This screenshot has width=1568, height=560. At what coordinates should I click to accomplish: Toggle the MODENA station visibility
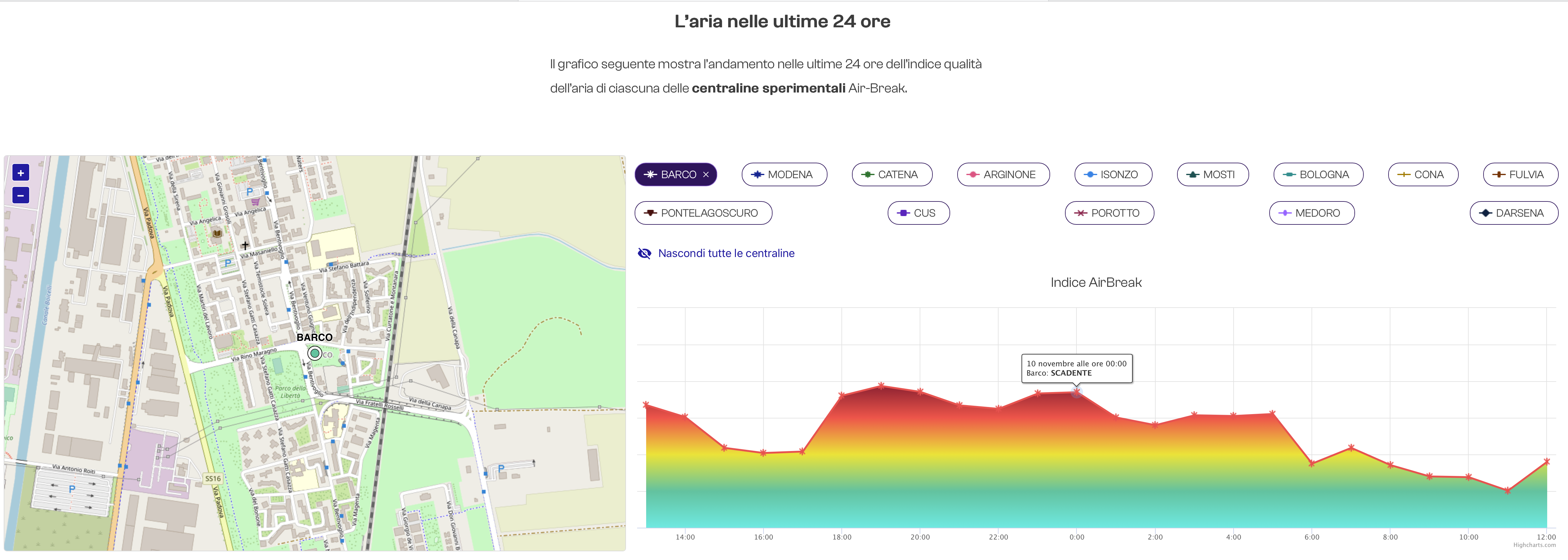click(x=785, y=175)
